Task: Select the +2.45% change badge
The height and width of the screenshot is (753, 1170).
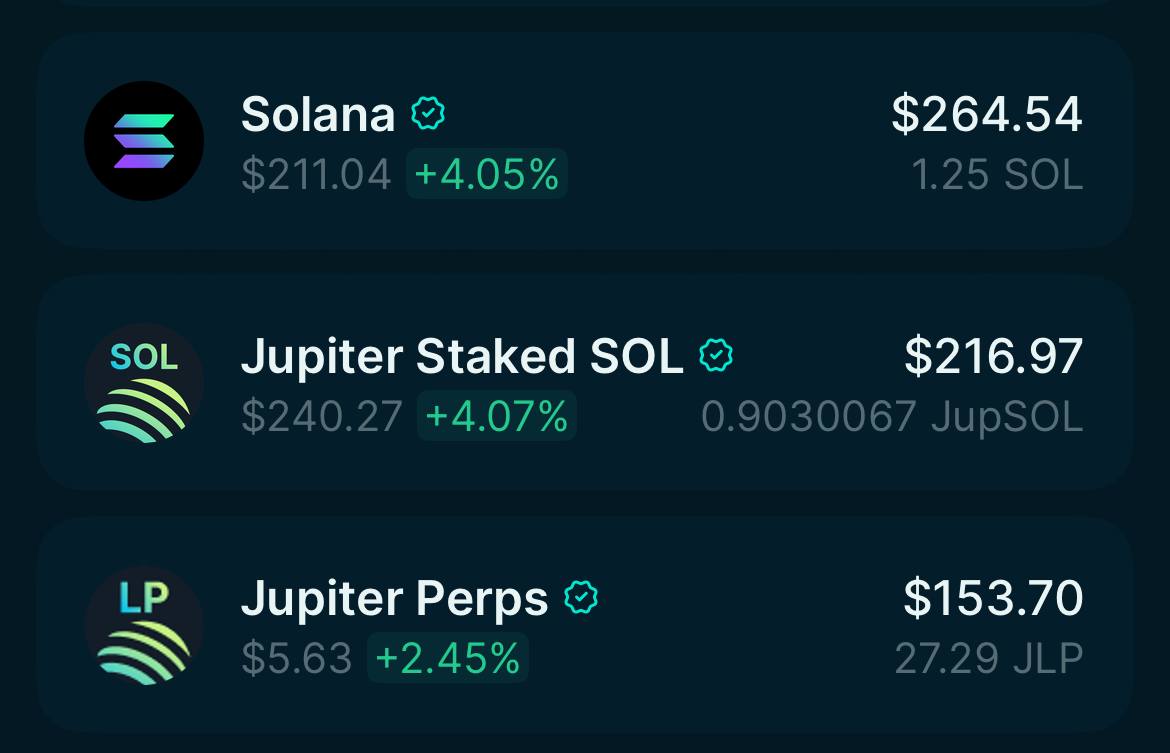Action: tap(448, 658)
